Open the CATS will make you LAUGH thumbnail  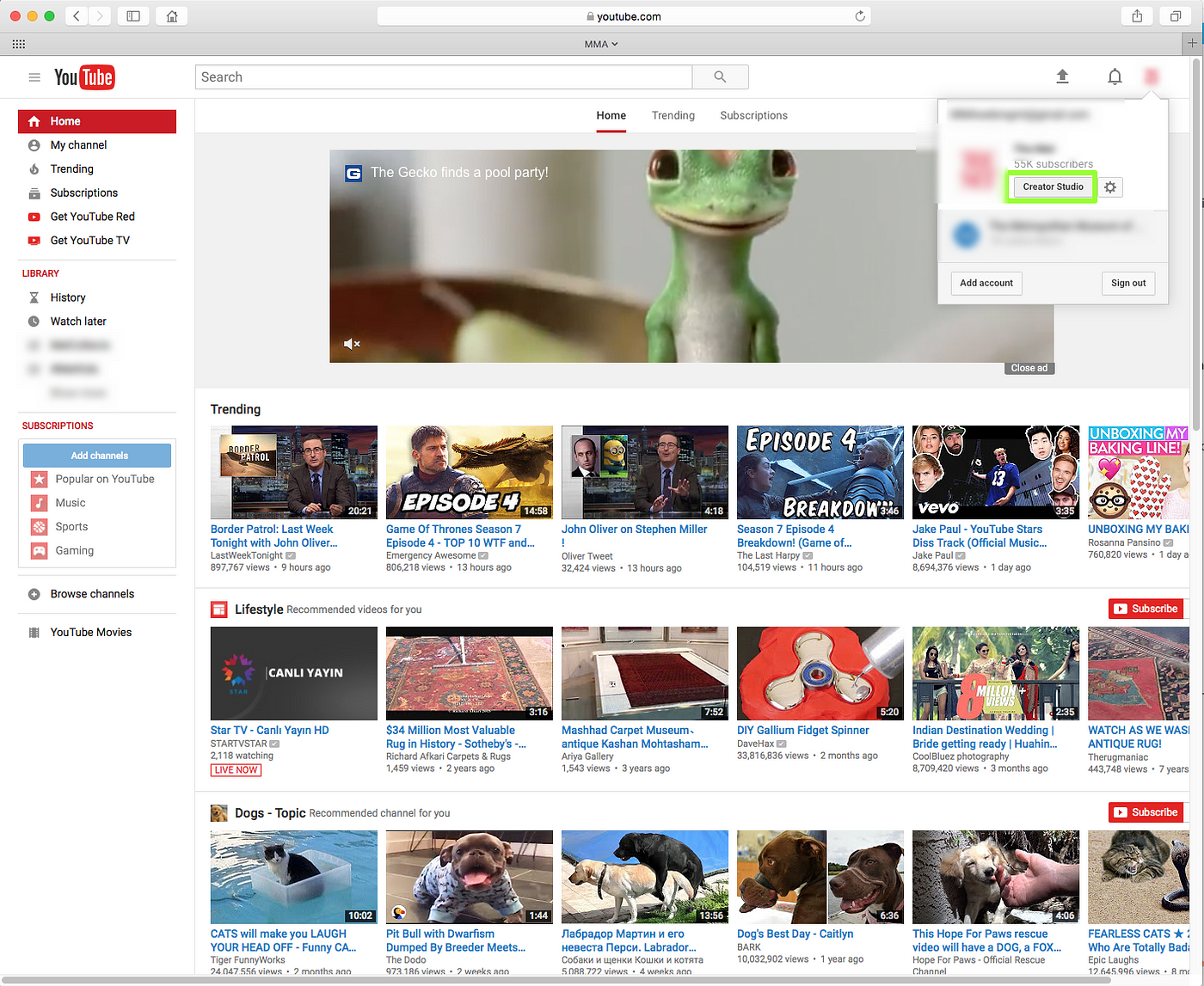click(x=294, y=877)
